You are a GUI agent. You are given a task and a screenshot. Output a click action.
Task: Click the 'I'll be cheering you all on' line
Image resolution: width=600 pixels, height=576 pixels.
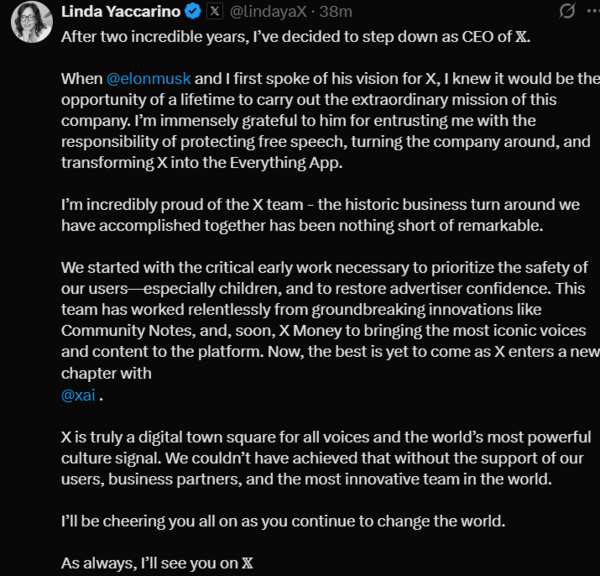pos(283,521)
